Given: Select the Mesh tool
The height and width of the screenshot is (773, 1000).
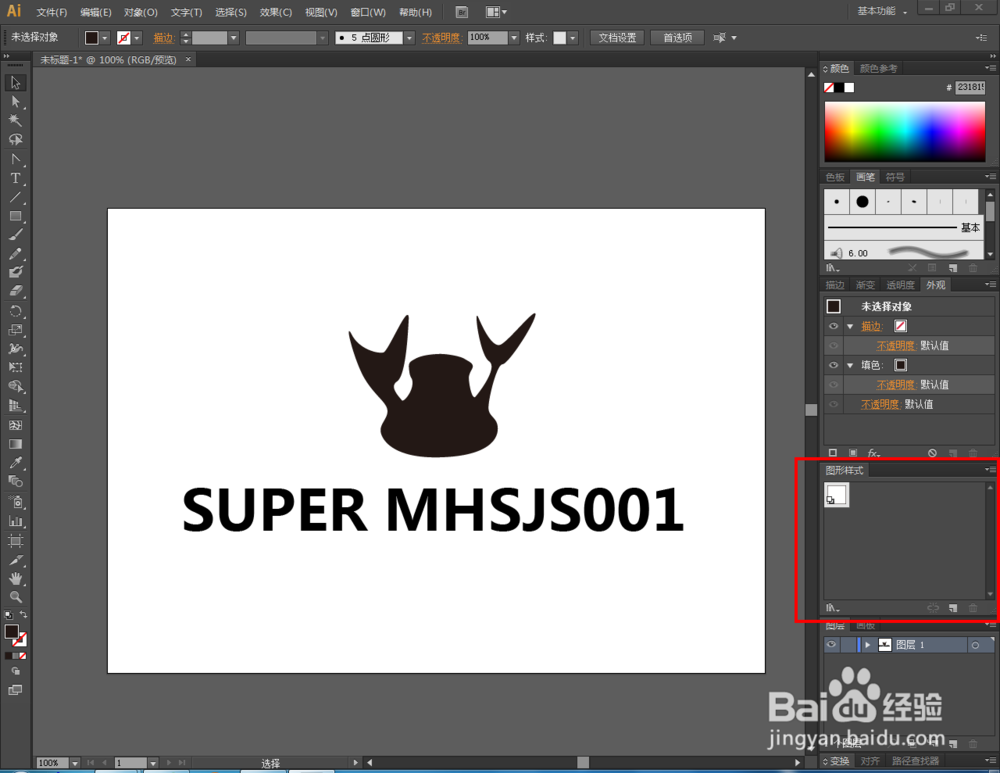Looking at the screenshot, I should [x=15, y=425].
